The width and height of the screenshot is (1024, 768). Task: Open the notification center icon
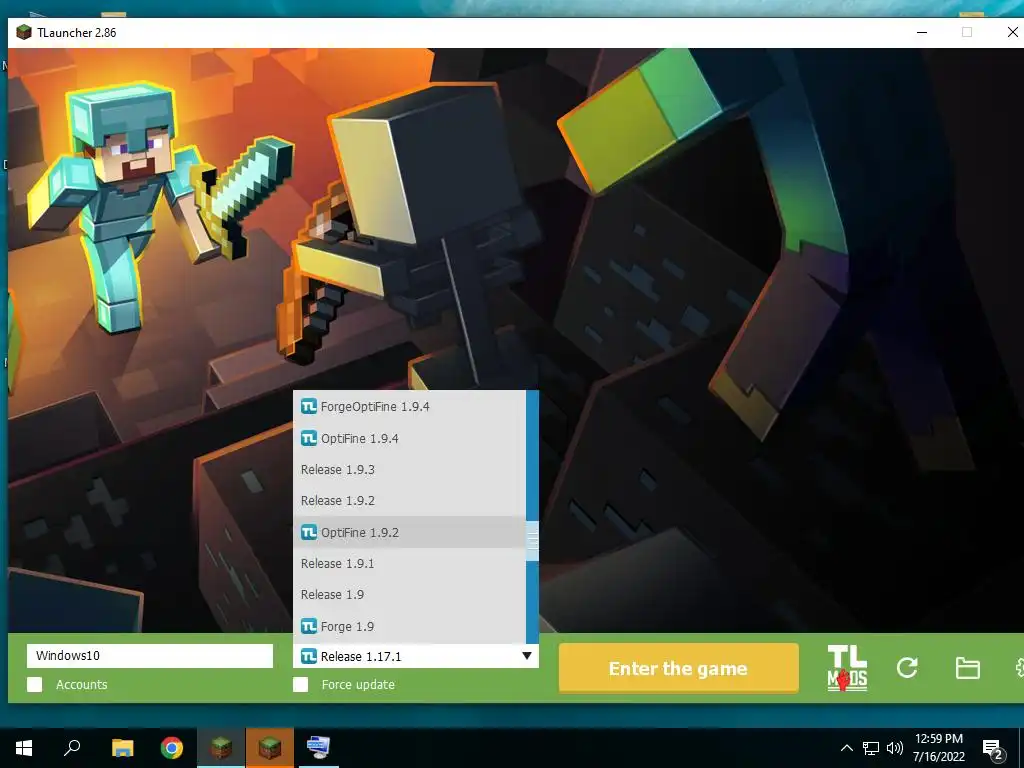tap(993, 749)
